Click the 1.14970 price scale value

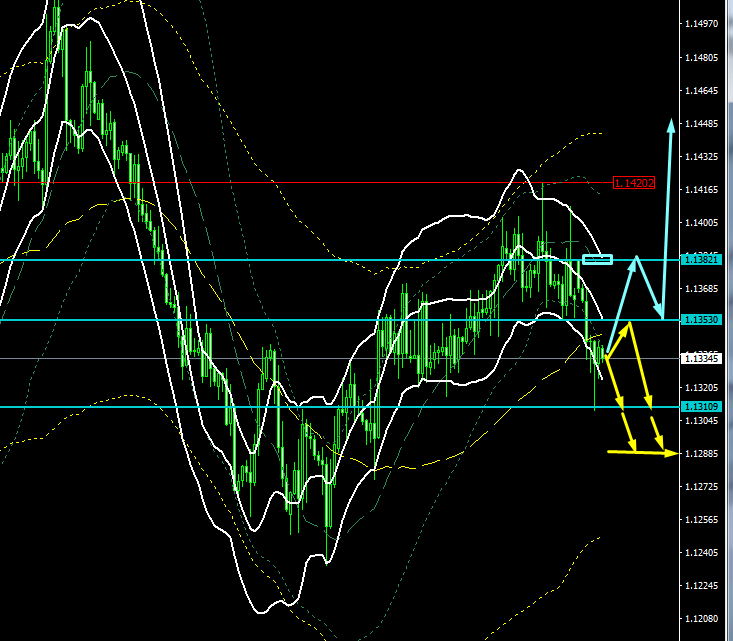(x=701, y=23)
